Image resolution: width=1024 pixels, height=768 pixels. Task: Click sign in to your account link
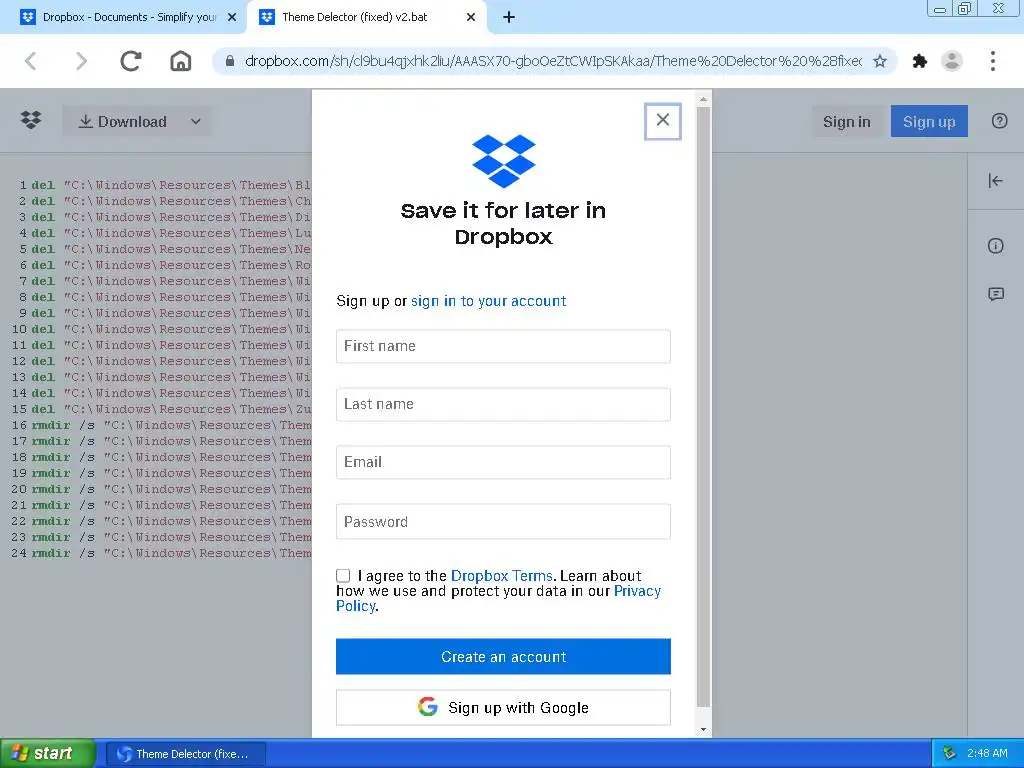(x=488, y=301)
